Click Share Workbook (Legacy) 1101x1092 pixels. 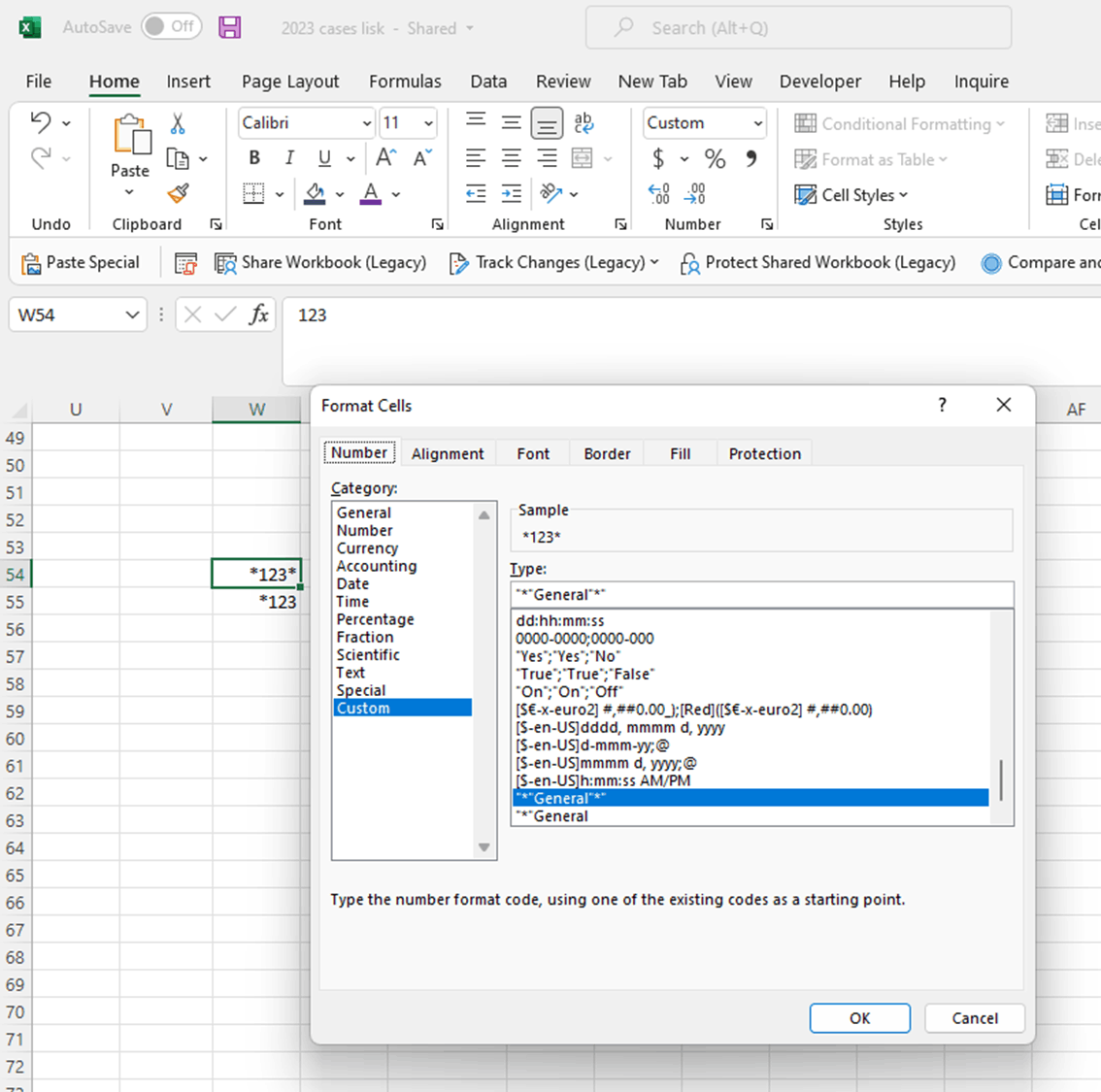click(x=320, y=263)
